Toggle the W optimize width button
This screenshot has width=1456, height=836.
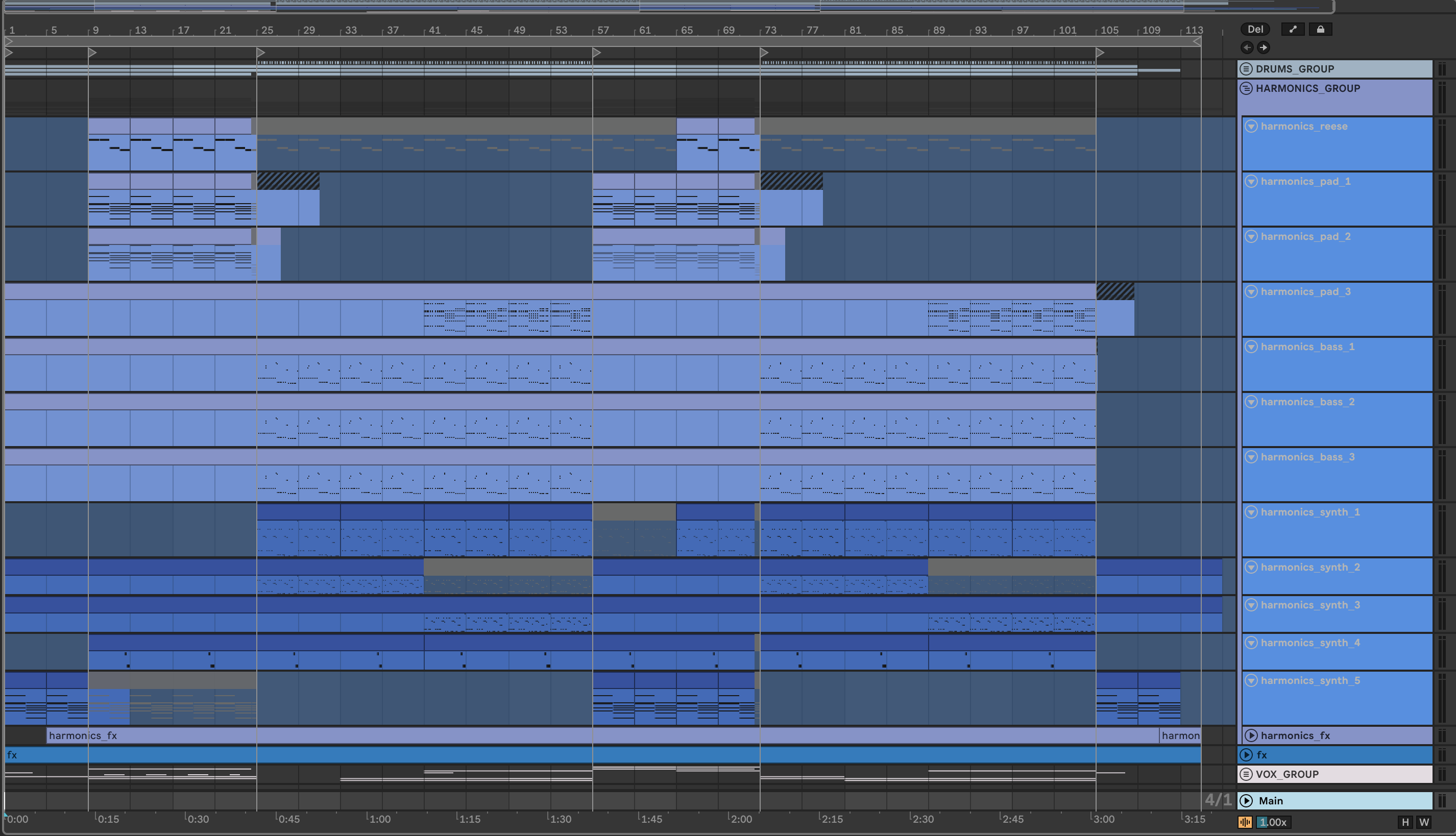pyautogui.click(x=1424, y=822)
